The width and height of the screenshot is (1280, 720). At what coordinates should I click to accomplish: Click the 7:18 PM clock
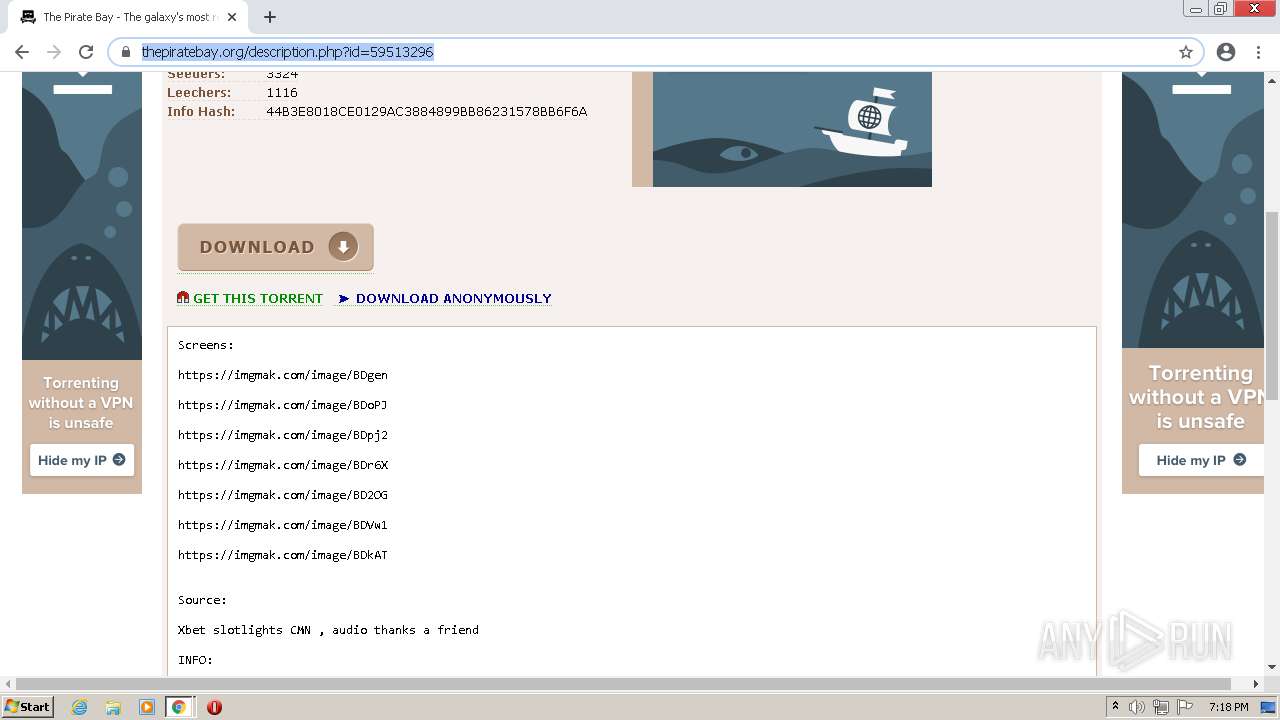1228,707
